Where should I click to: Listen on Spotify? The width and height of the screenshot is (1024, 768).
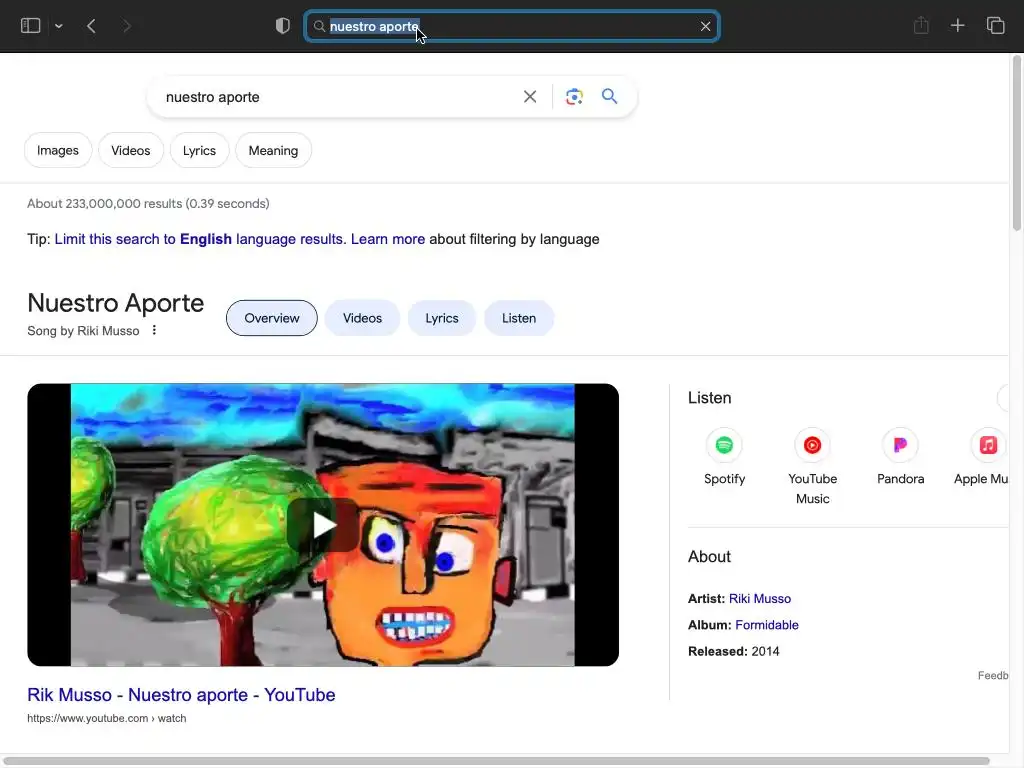[x=724, y=457]
